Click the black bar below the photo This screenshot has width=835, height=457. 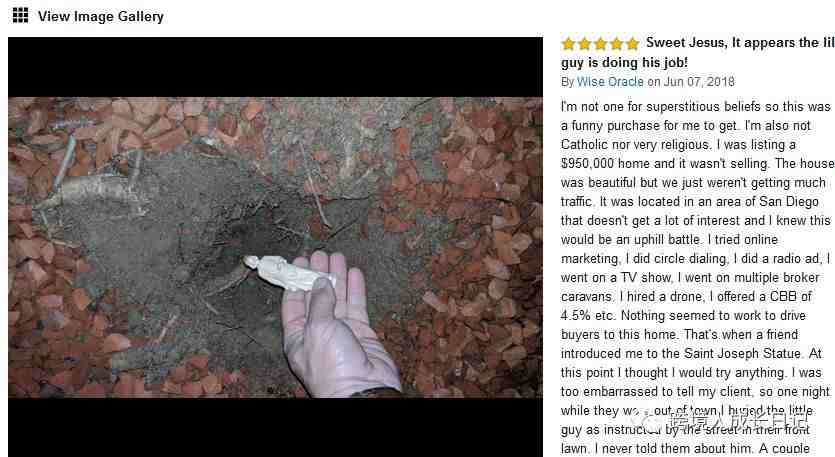click(275, 427)
